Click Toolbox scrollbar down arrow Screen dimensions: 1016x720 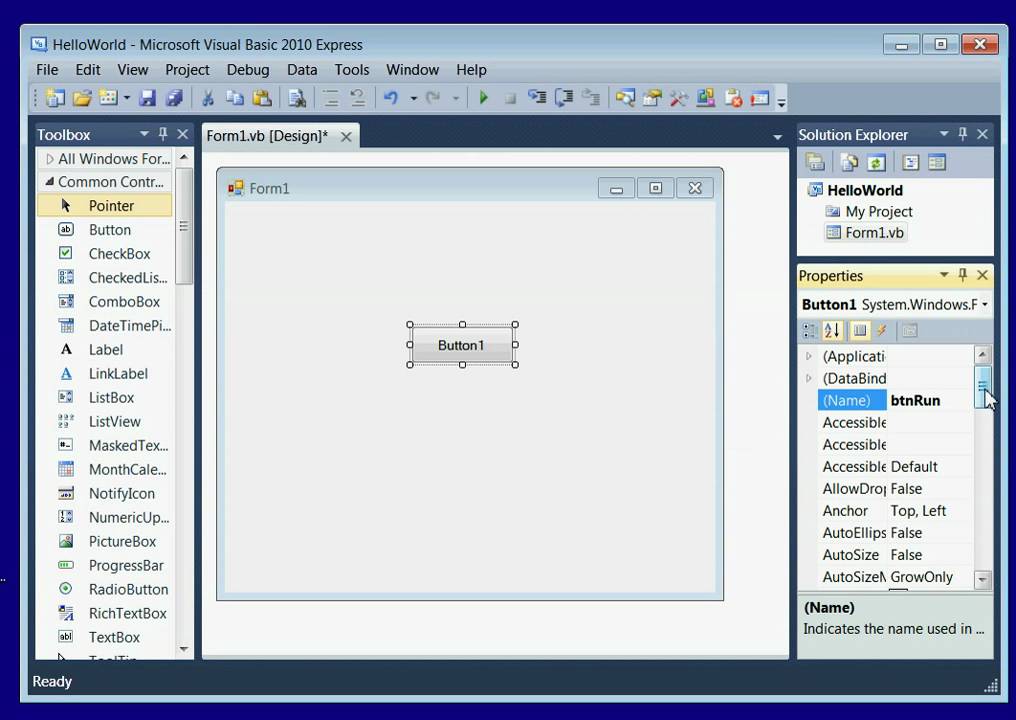(x=184, y=649)
